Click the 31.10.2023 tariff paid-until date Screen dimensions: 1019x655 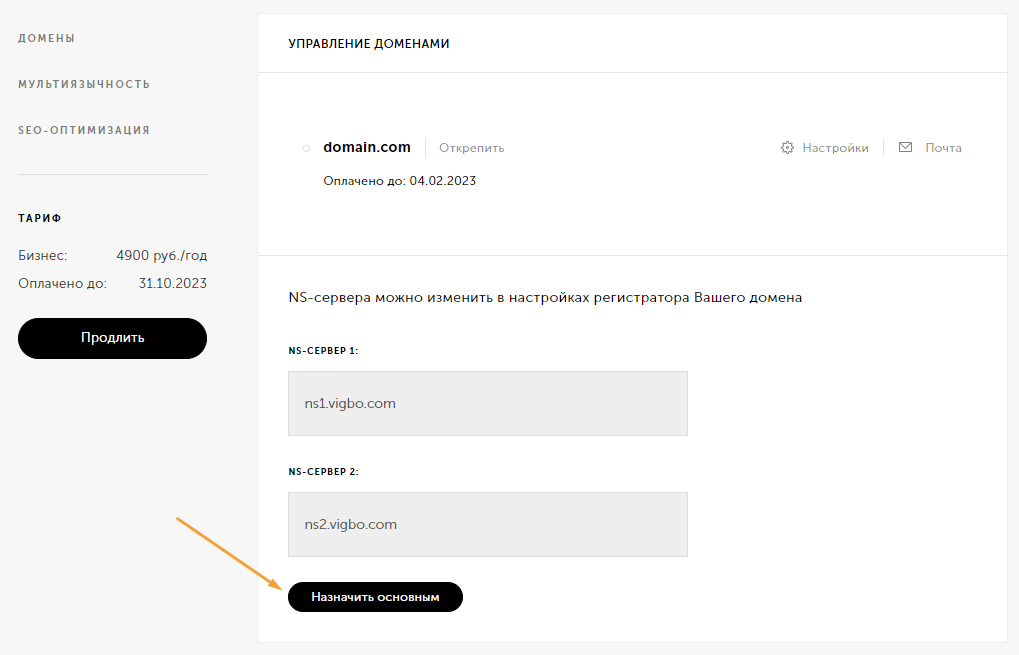coord(172,283)
